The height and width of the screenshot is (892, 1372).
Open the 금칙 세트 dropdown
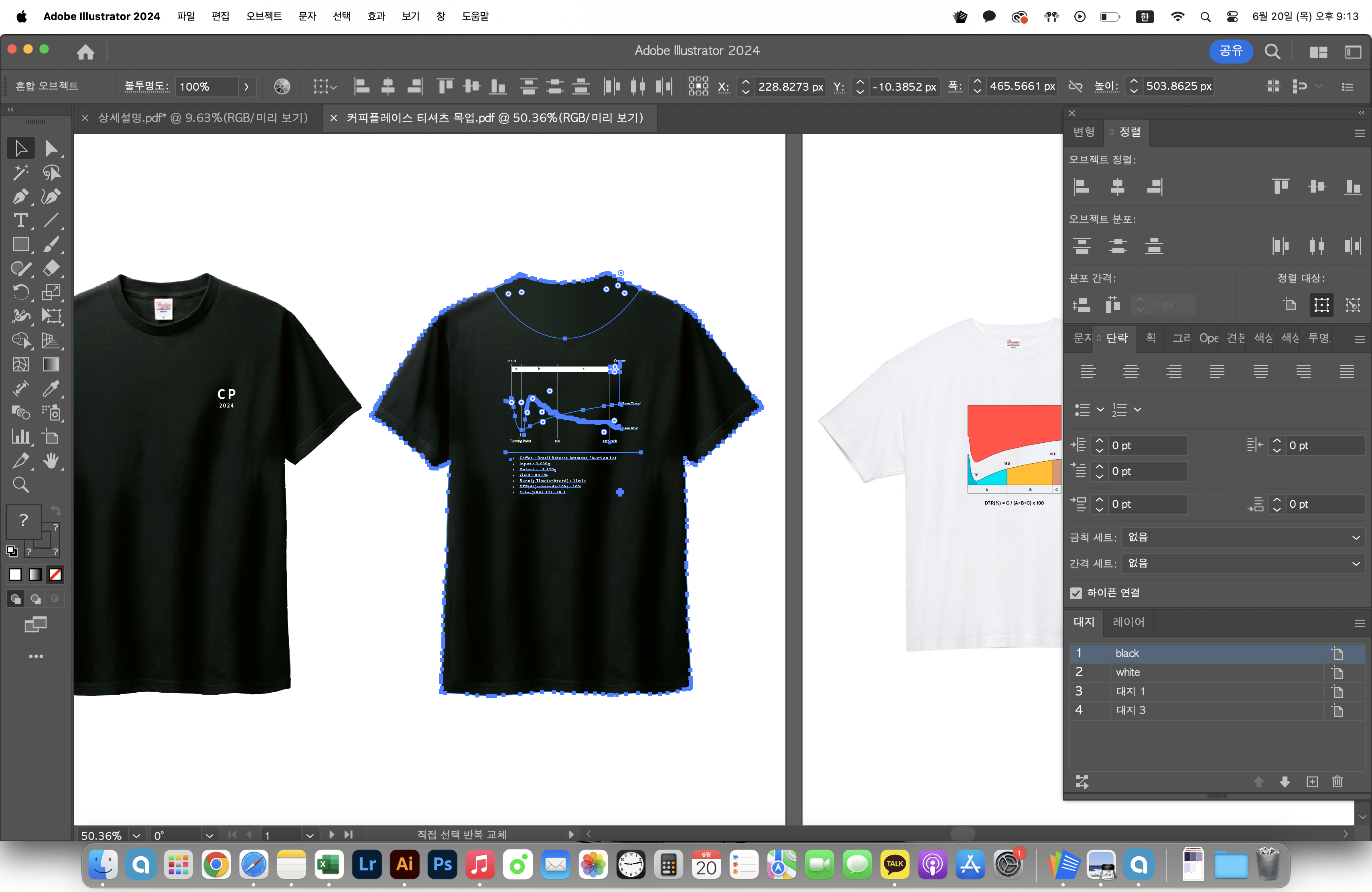pyautogui.click(x=1242, y=537)
